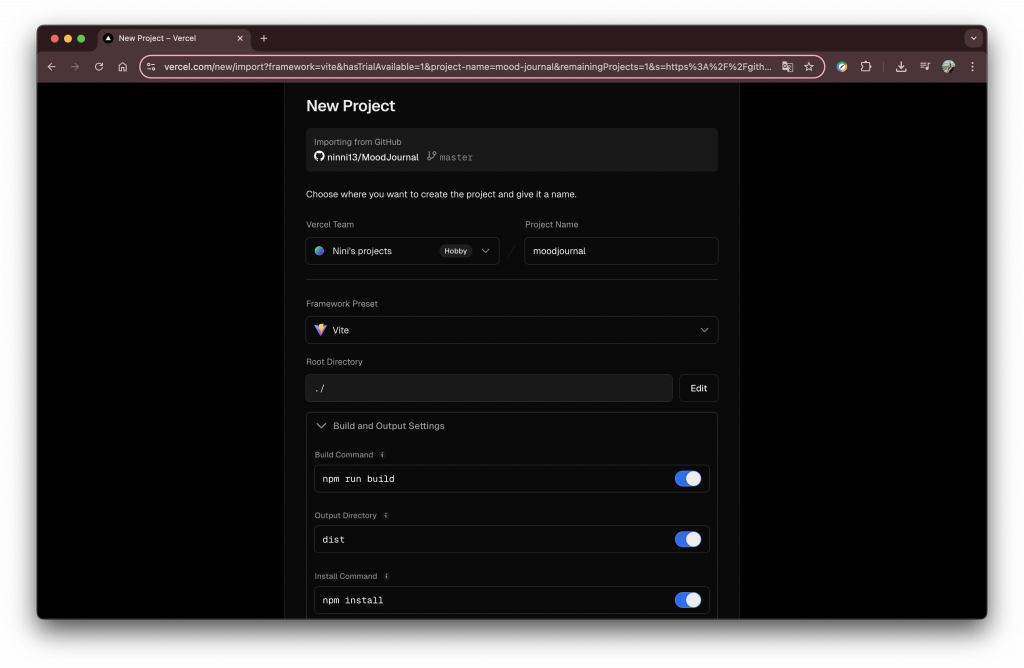The image size is (1024, 668).
Task: Open Chrome three-dot menu
Action: coord(972,67)
